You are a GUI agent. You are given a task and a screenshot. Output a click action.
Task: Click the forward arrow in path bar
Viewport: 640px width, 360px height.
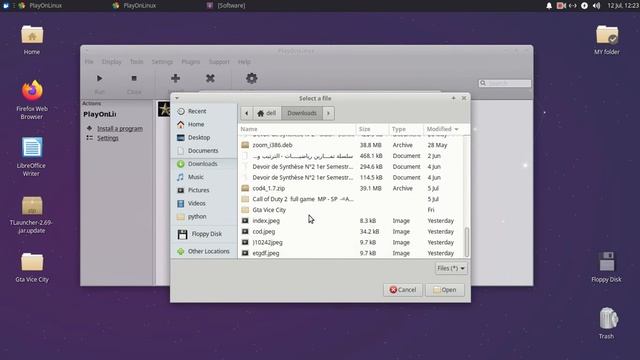coord(329,113)
